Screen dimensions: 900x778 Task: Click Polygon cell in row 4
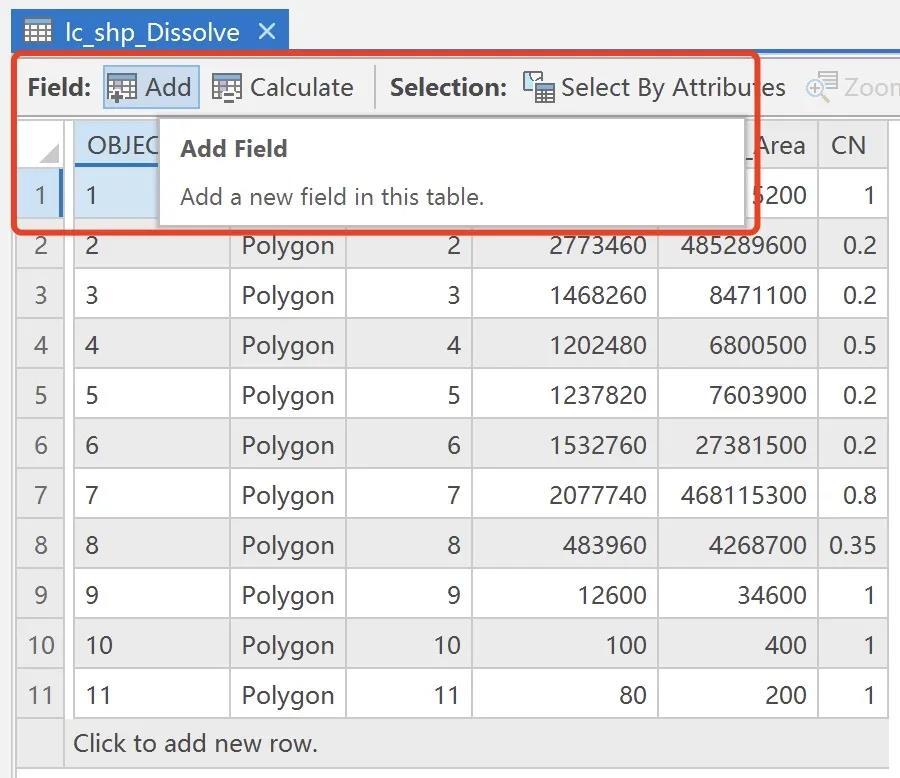[288, 345]
